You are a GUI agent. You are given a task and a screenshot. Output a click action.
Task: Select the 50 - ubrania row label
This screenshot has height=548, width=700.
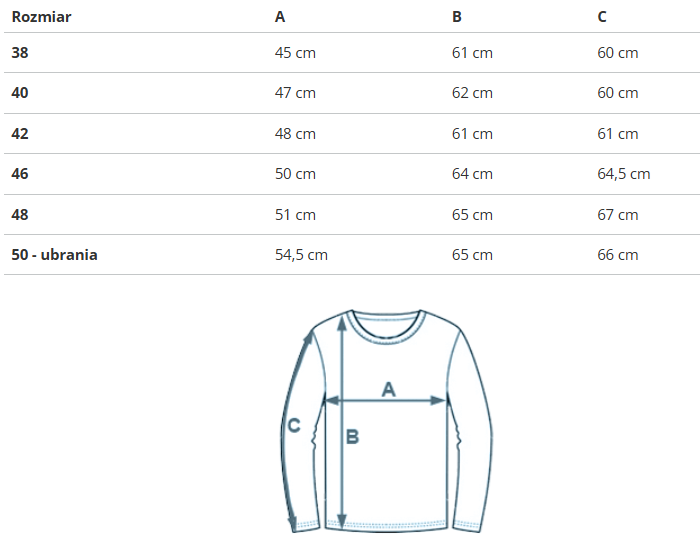54,255
